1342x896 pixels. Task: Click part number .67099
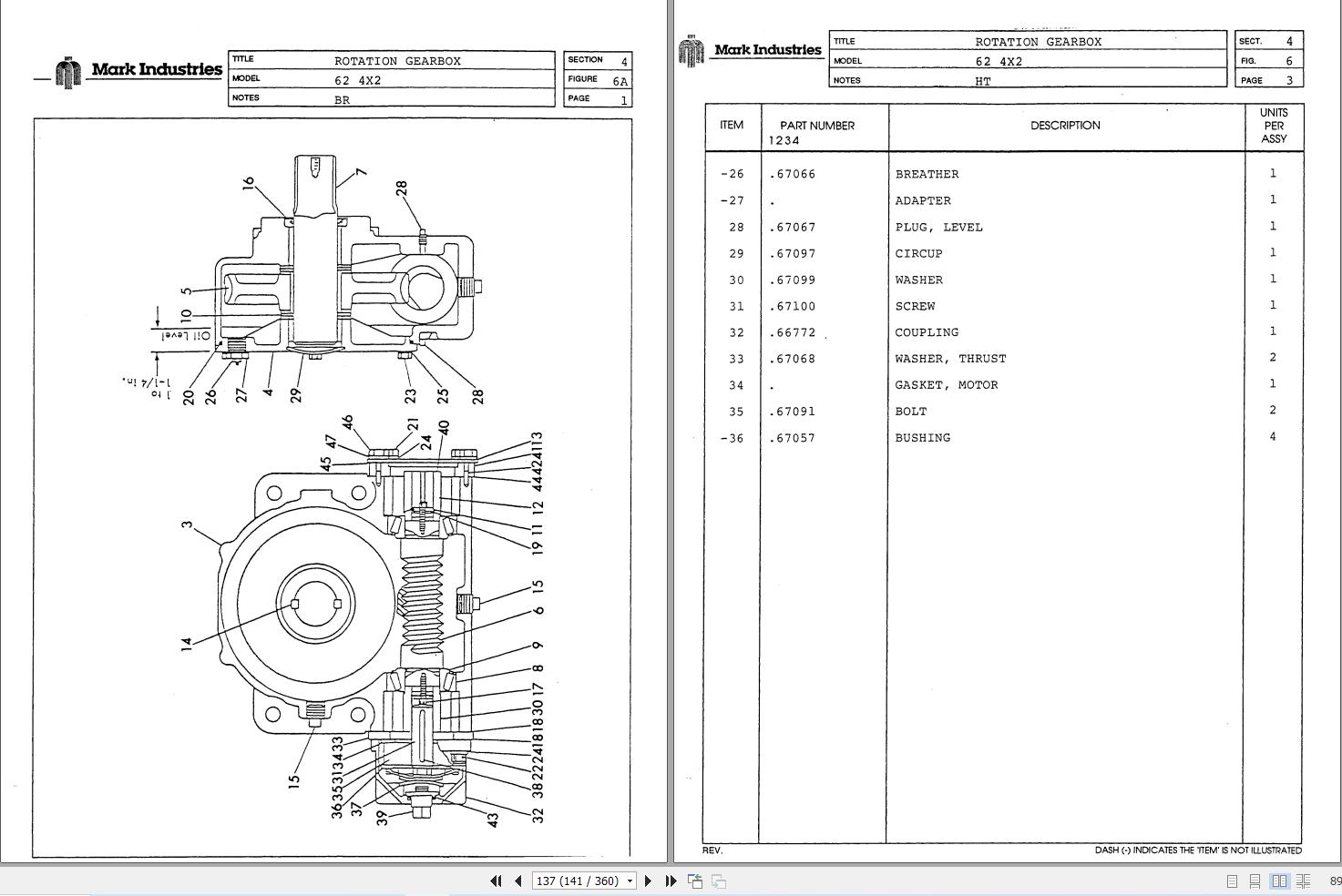(793, 280)
